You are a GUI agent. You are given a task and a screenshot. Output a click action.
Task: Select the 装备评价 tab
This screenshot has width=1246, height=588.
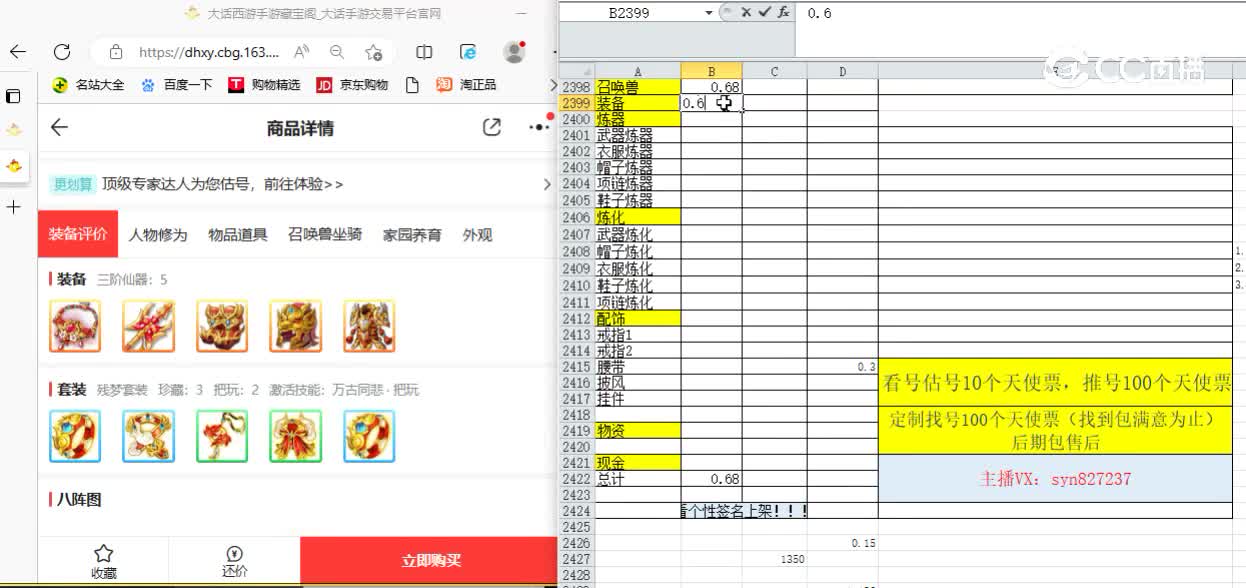coord(78,235)
